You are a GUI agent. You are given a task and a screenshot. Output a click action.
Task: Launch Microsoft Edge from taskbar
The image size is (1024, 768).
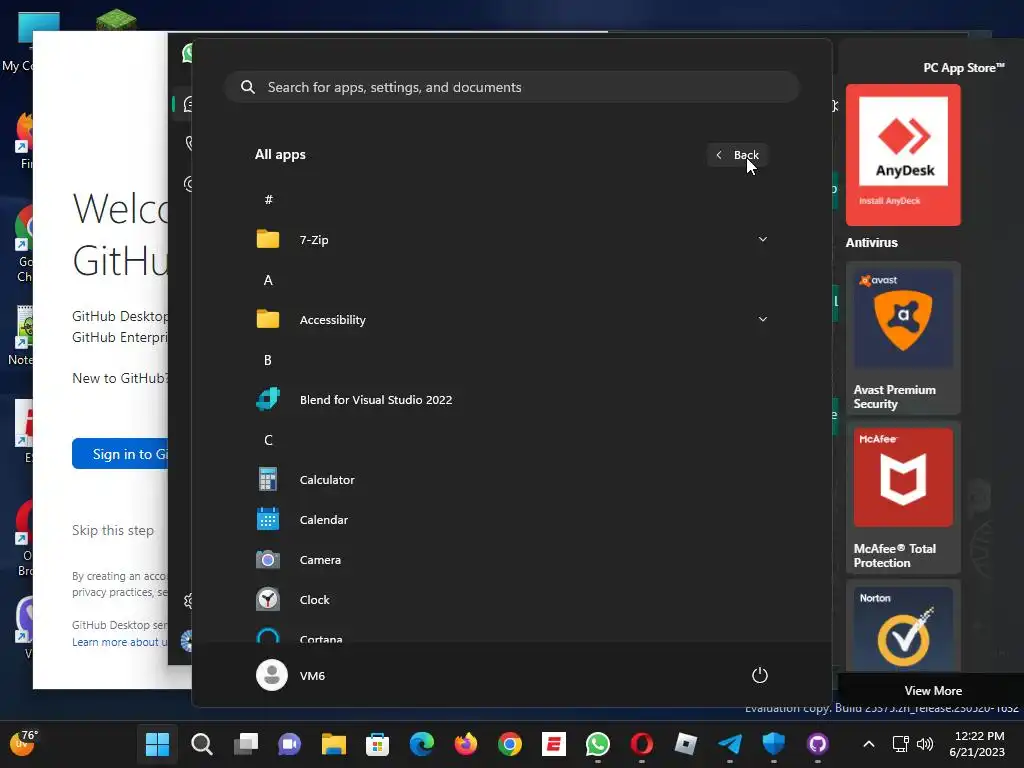pos(422,744)
